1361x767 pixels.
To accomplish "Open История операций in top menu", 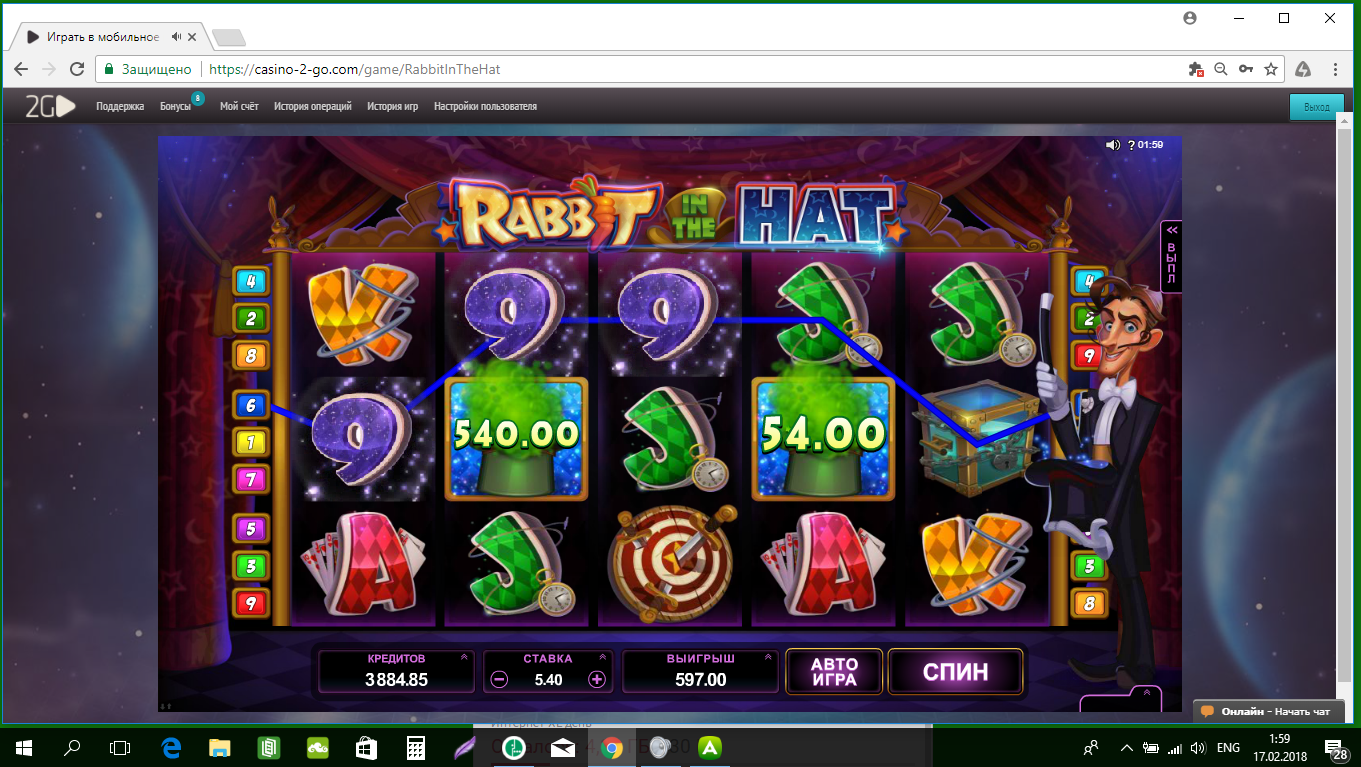I will [x=313, y=106].
